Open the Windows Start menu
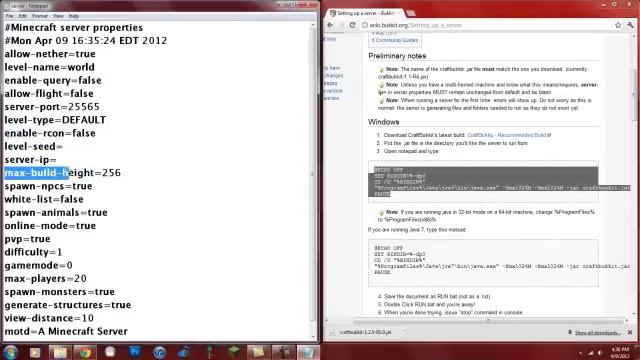The width and height of the screenshot is (640, 360). click(10, 352)
